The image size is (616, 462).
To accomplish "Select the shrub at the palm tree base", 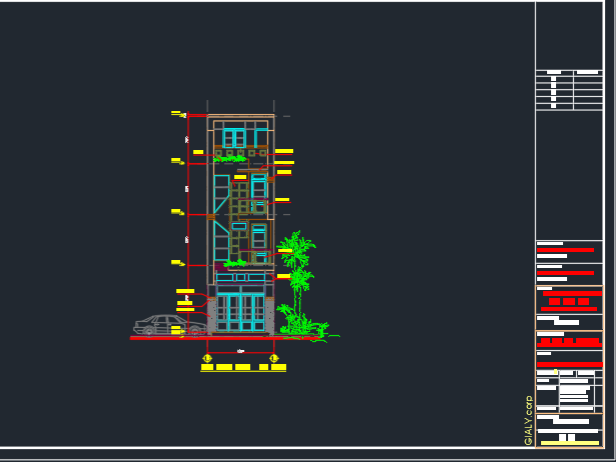I will coord(304,326).
